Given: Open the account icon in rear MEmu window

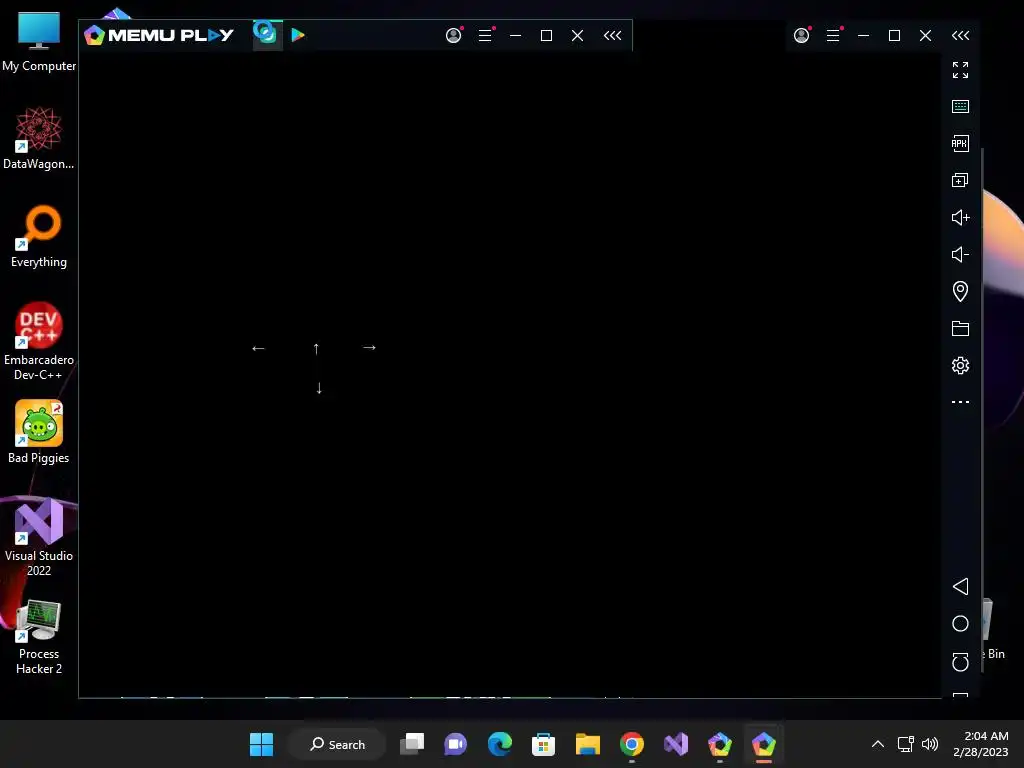Looking at the screenshot, I should coord(802,35).
